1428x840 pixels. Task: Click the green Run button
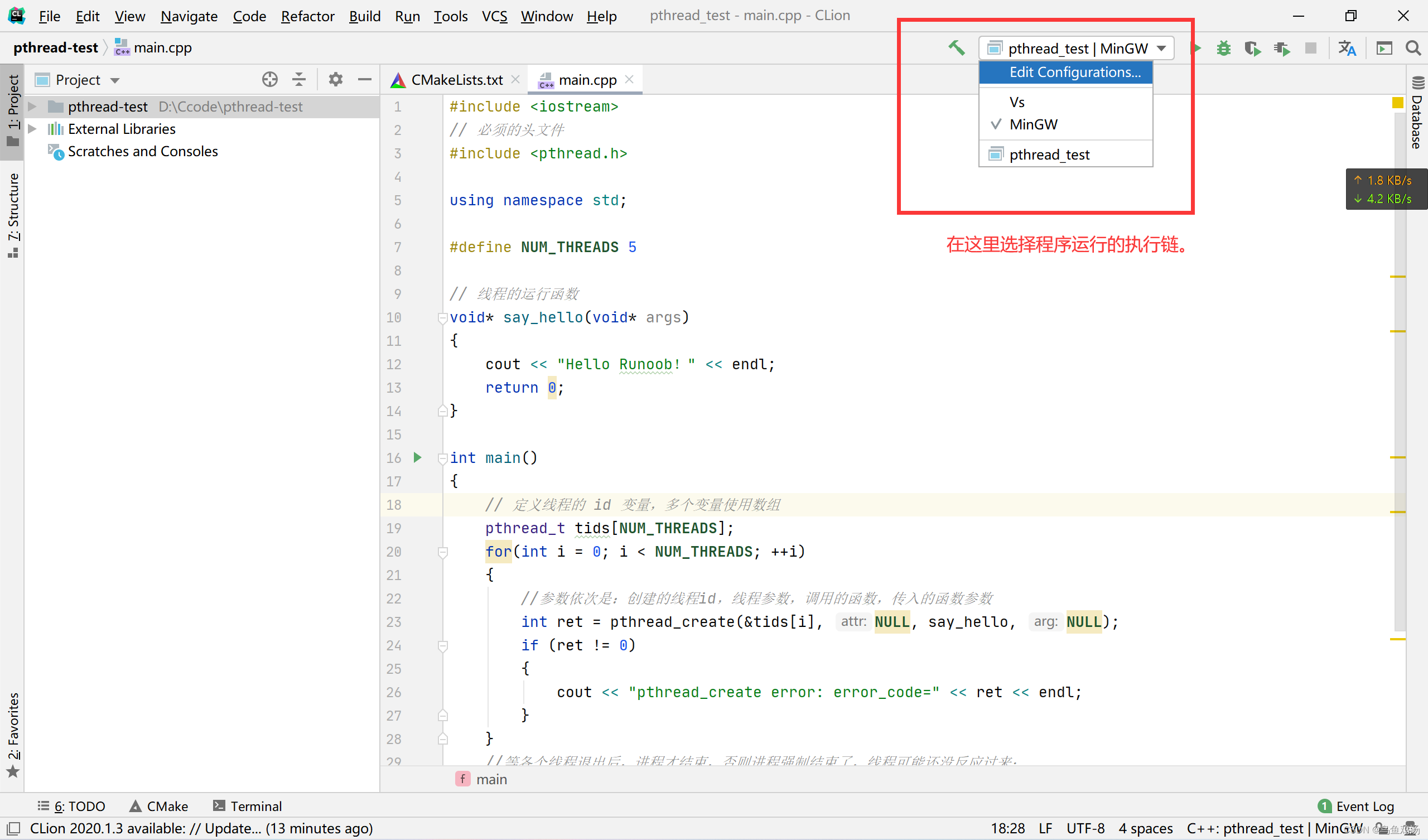[x=1197, y=48]
